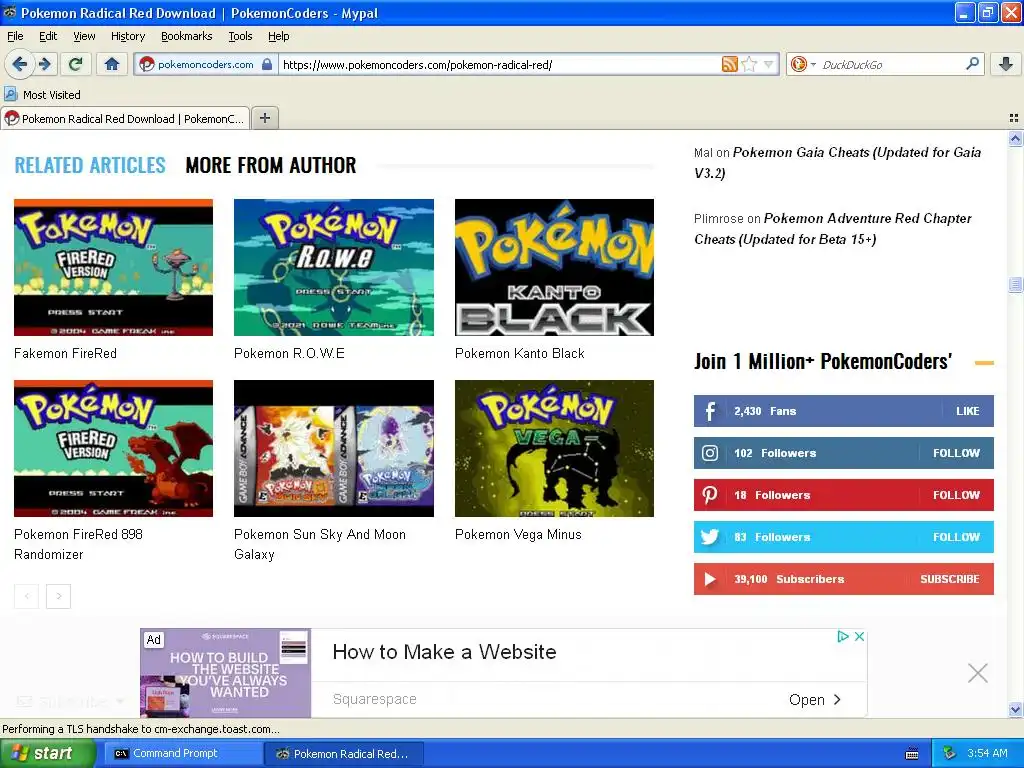Click the Facebook LIKE button
Screen dimensions: 1024x768
(967, 411)
